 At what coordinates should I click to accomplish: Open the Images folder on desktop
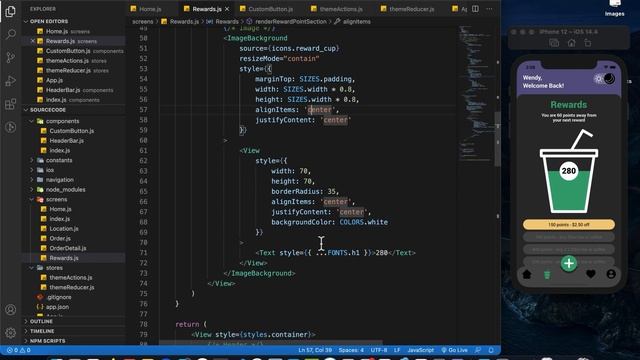pos(614,8)
